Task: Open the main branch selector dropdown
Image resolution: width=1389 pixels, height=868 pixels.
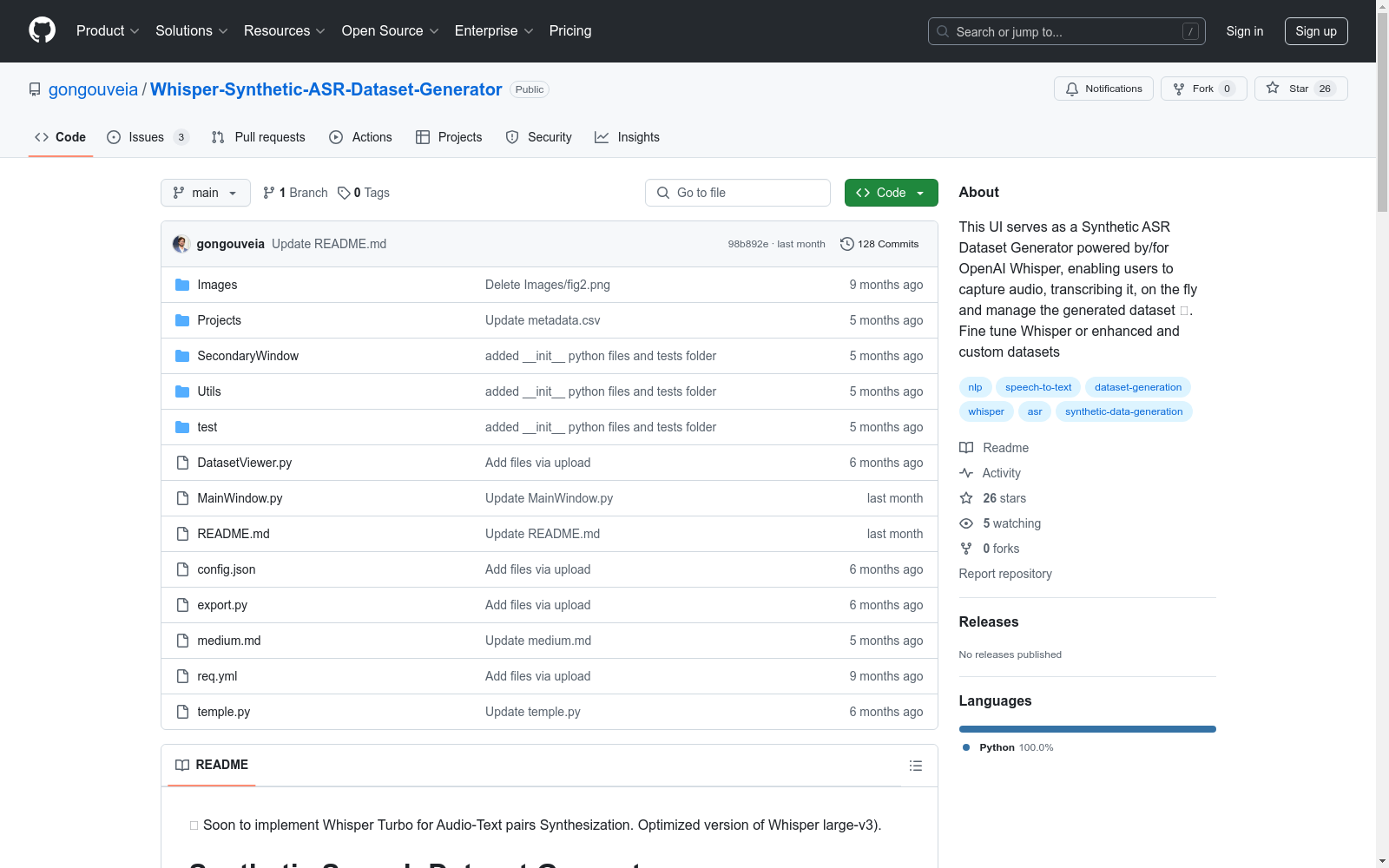Action: pyautogui.click(x=206, y=193)
